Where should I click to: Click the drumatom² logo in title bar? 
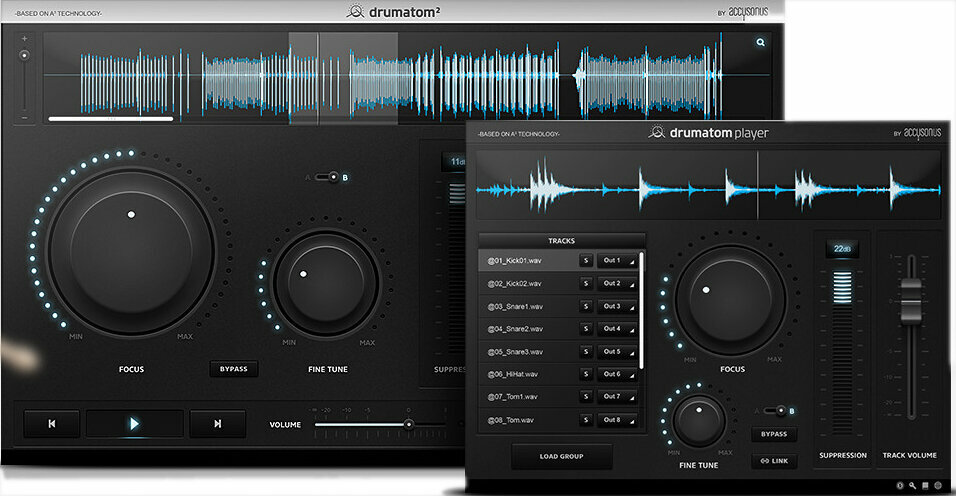pyautogui.click(x=393, y=12)
